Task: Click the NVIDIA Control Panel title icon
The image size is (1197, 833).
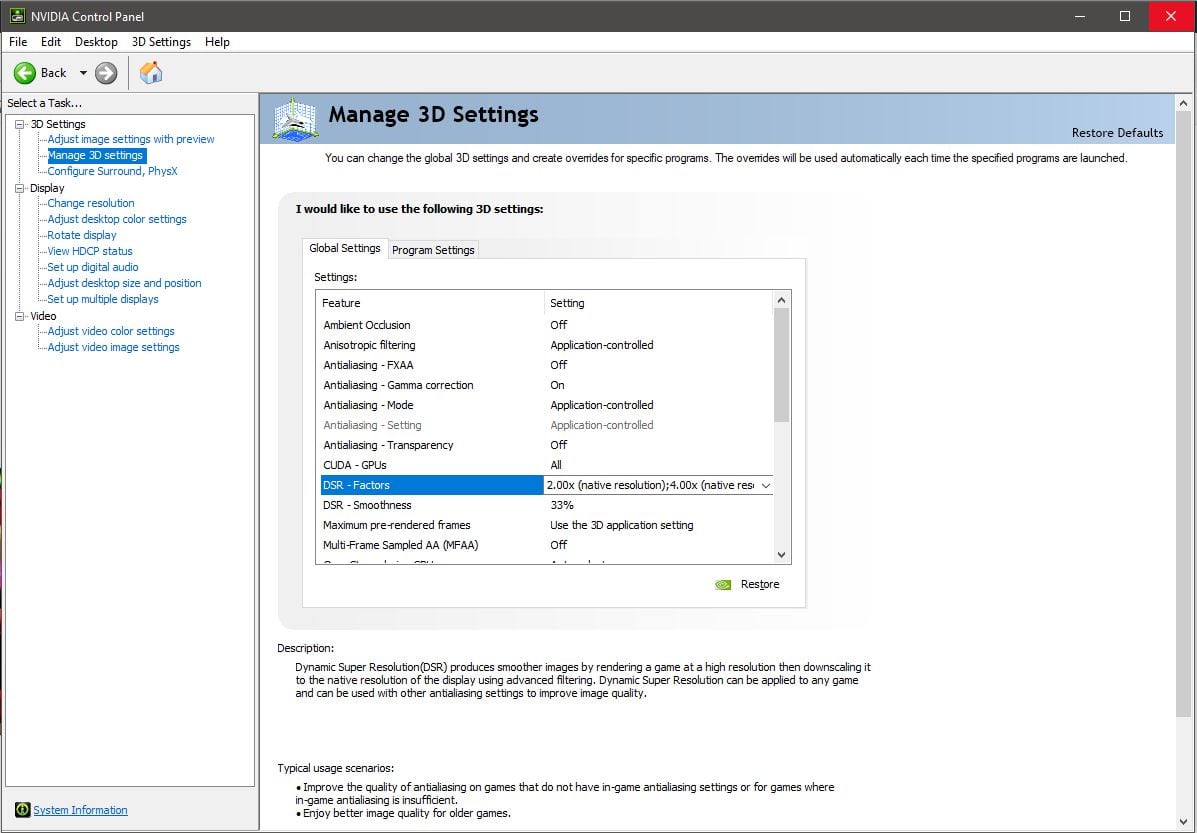Action: pyautogui.click(x=17, y=15)
